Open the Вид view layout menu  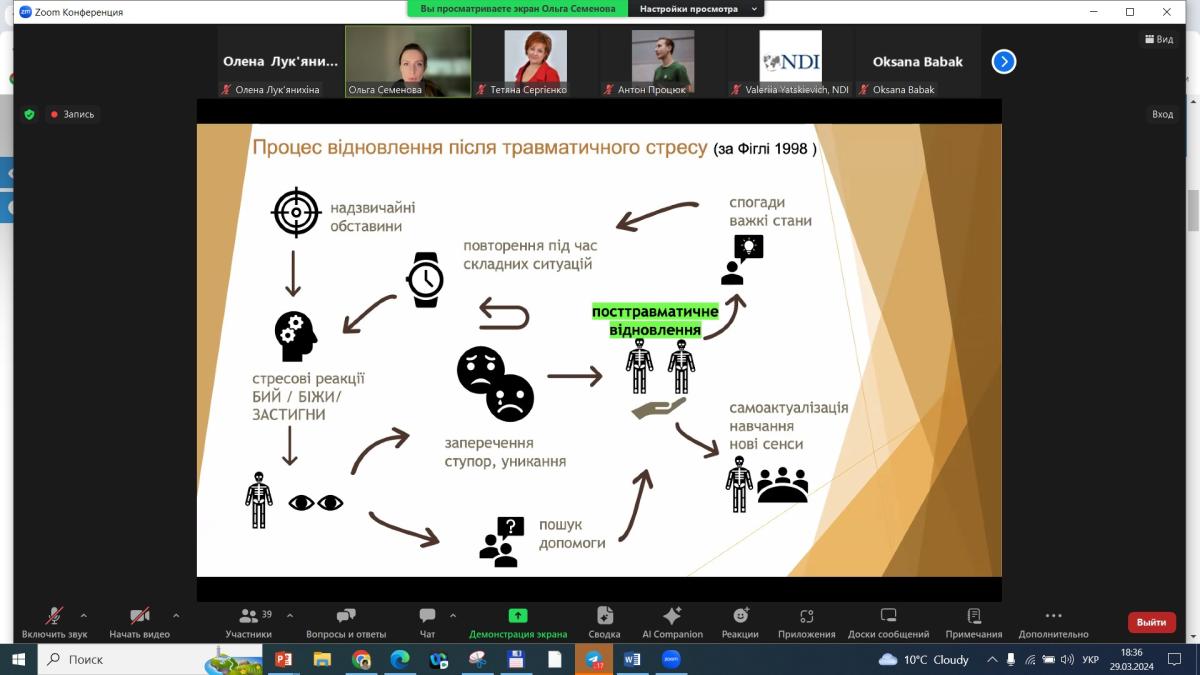coord(1159,39)
